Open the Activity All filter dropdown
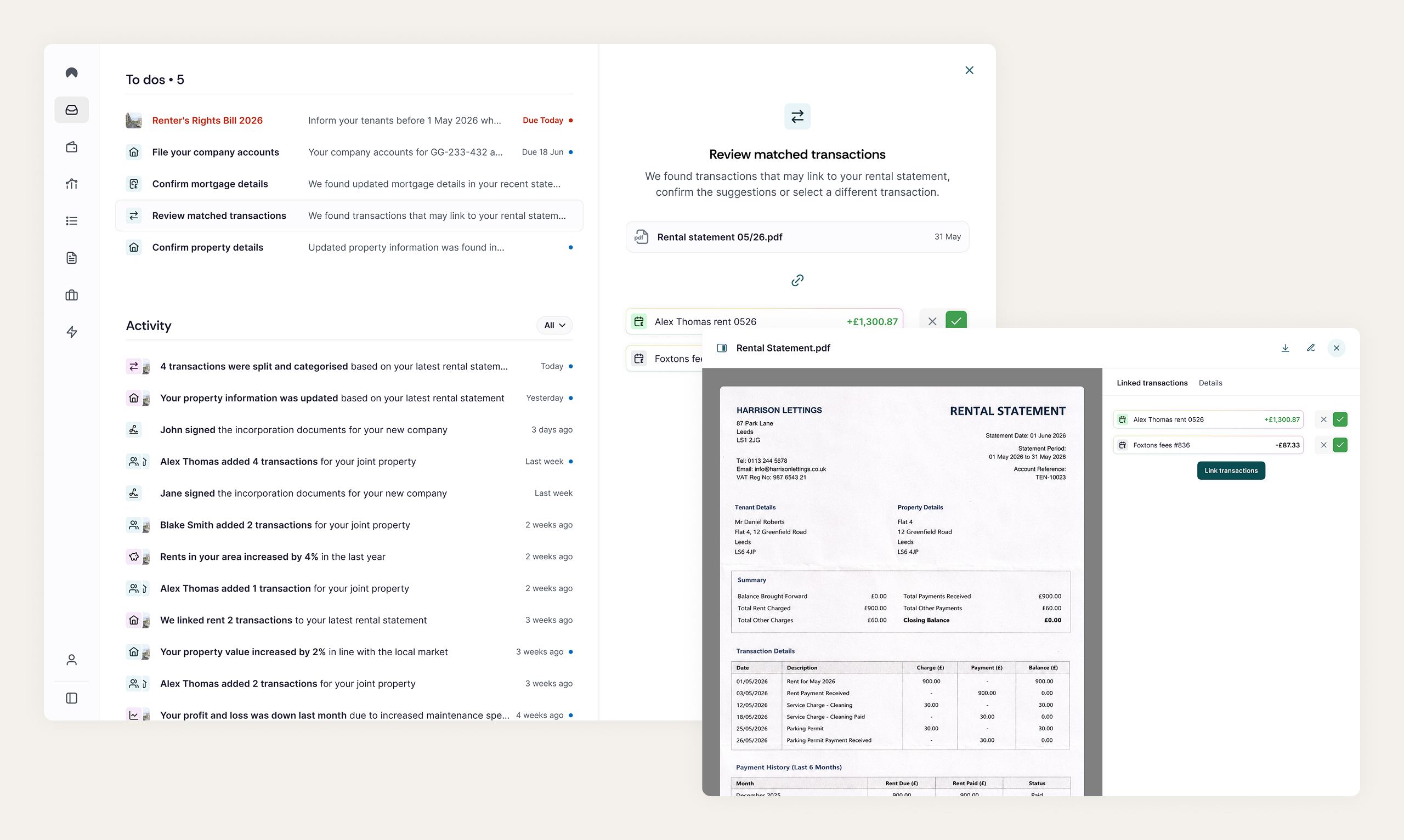Screen dimensions: 1404x840 coord(554,325)
